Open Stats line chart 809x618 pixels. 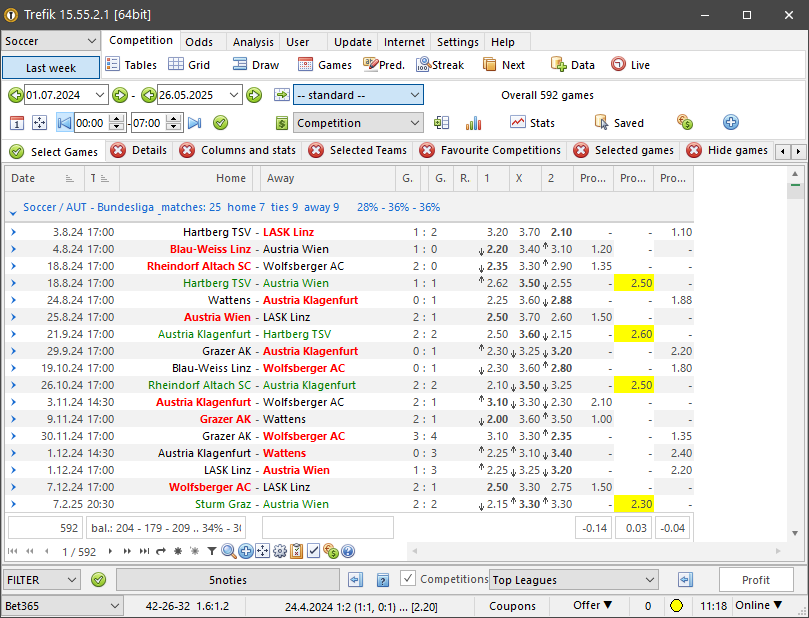pyautogui.click(x=532, y=123)
